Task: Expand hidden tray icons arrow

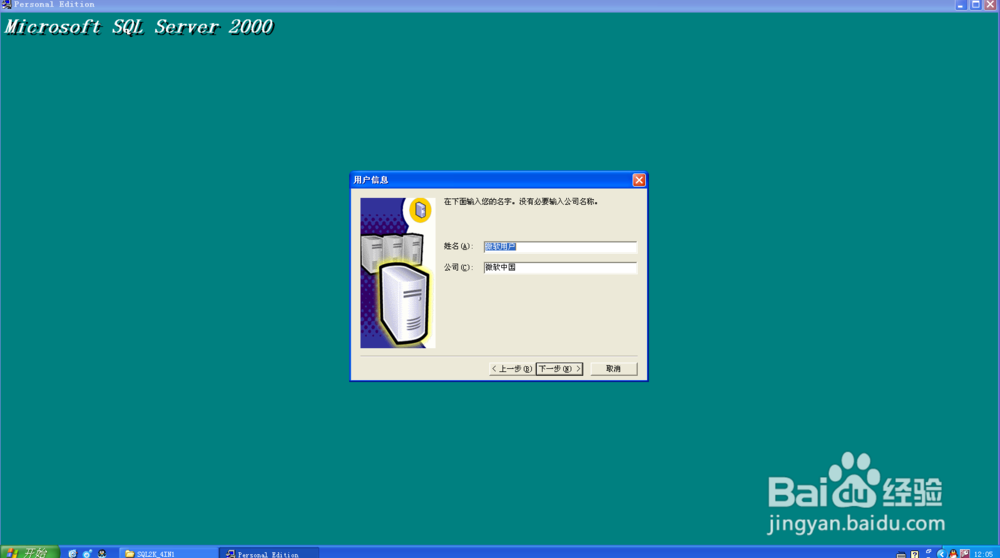Action: pyautogui.click(x=942, y=554)
